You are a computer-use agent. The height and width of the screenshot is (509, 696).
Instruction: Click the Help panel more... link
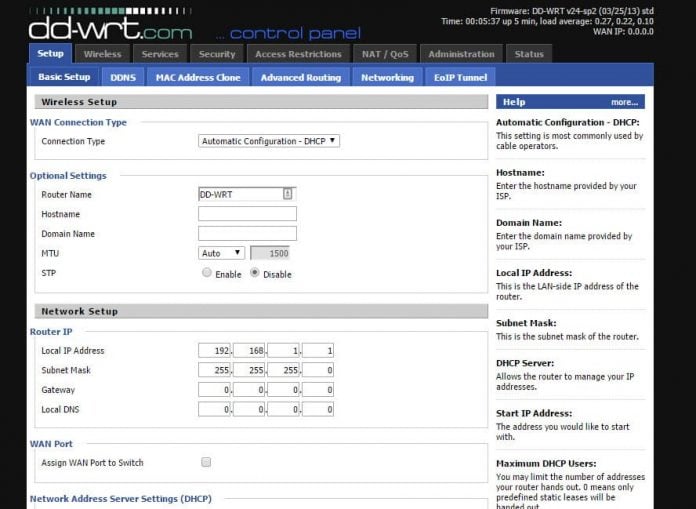click(x=624, y=102)
